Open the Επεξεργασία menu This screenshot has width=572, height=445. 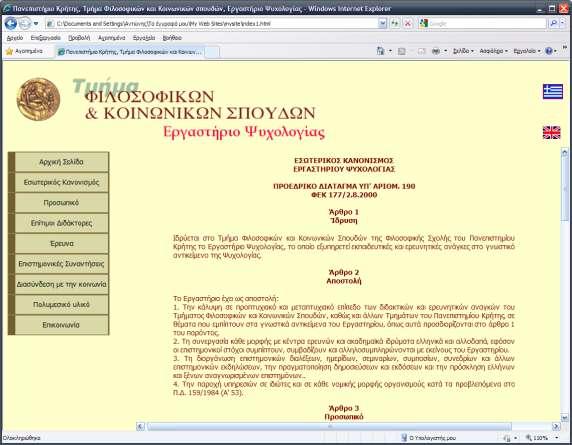coord(46,38)
